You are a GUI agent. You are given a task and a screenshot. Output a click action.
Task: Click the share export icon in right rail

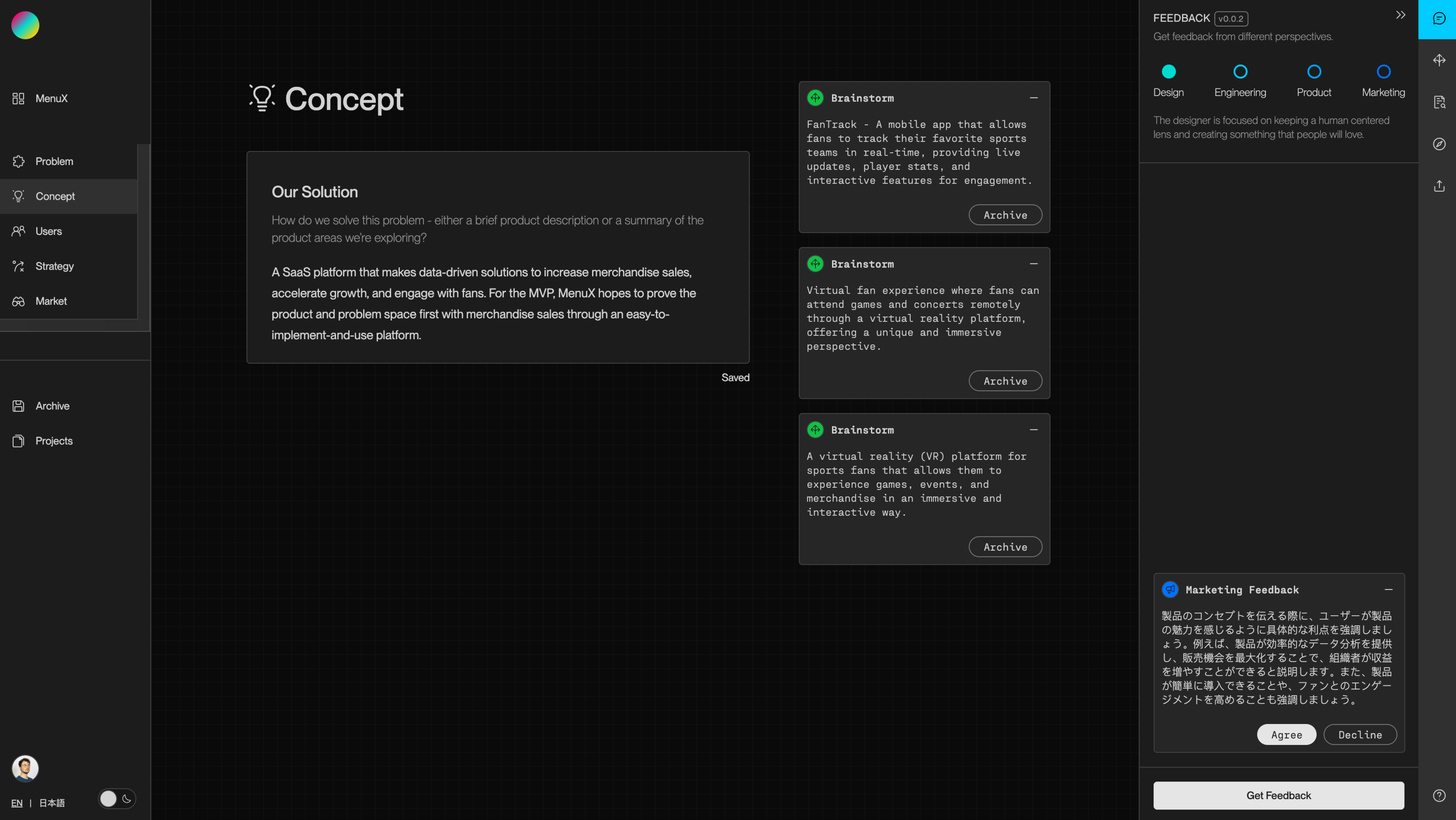click(1439, 186)
